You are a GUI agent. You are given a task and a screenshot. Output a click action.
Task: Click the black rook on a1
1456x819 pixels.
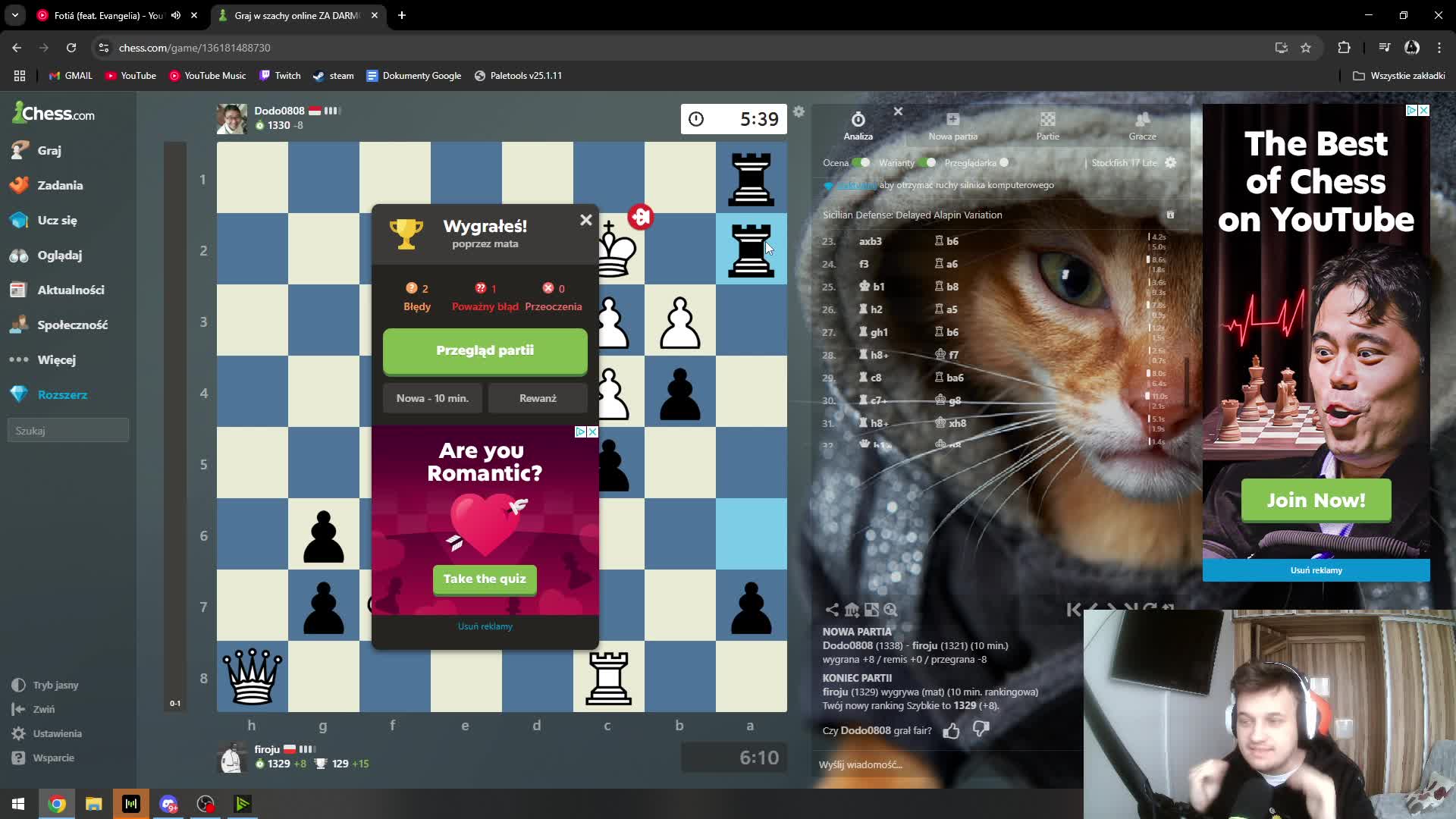751,179
